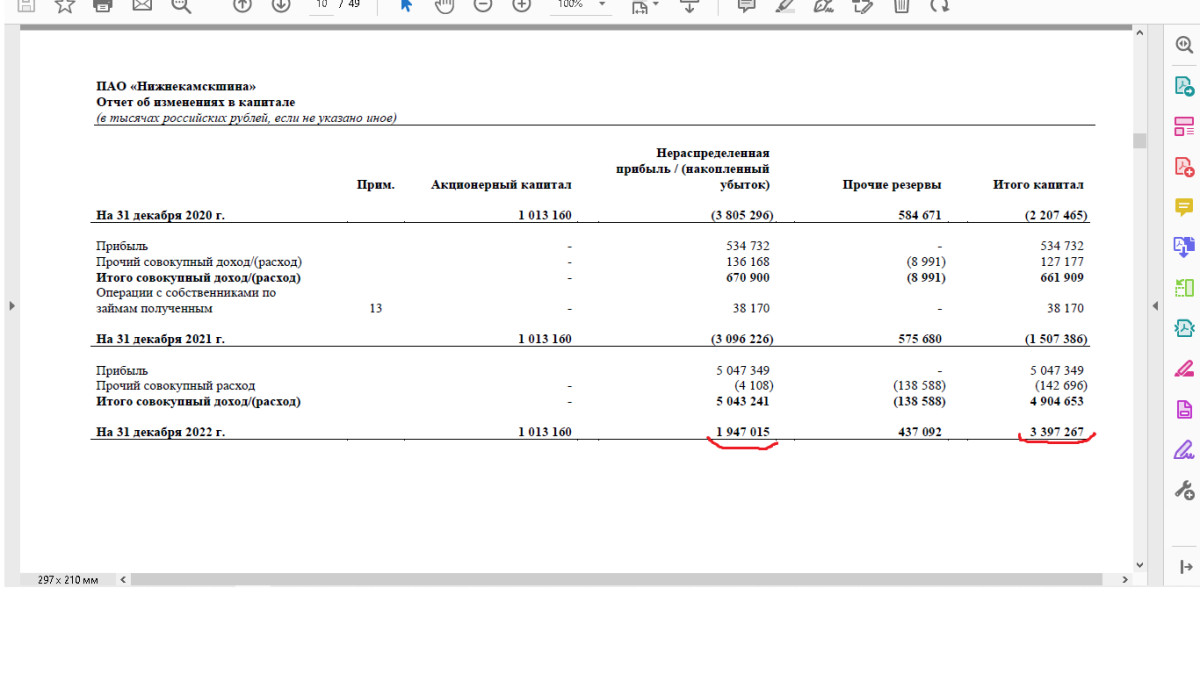Expand the left navigation pane
Viewport: 1200px width, 674px height.
[11, 305]
